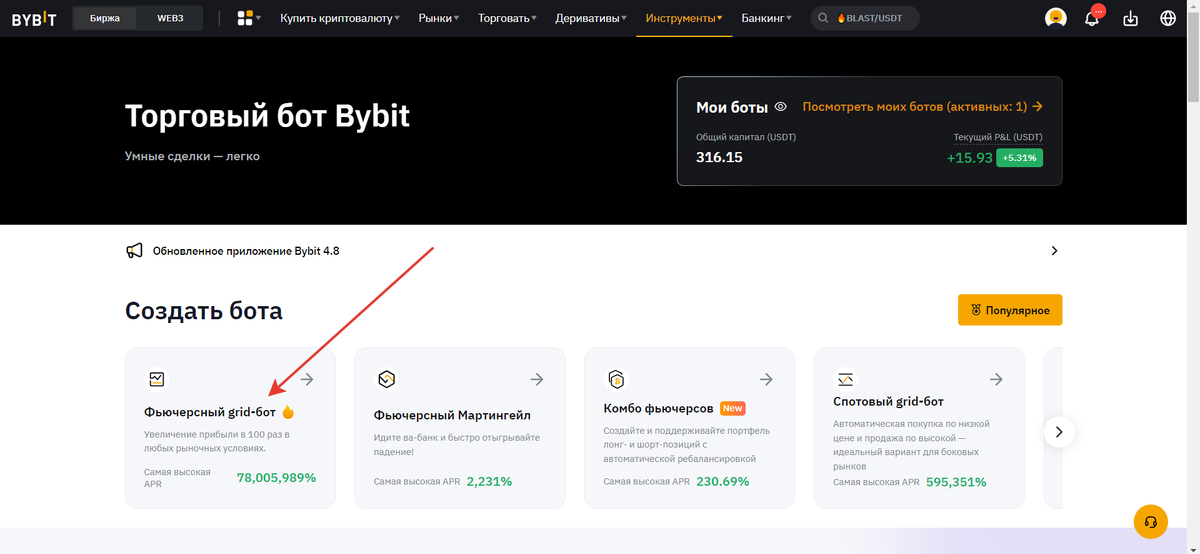1200x554 pixels.
Task: Open the support headset chat button
Action: pos(1151,521)
